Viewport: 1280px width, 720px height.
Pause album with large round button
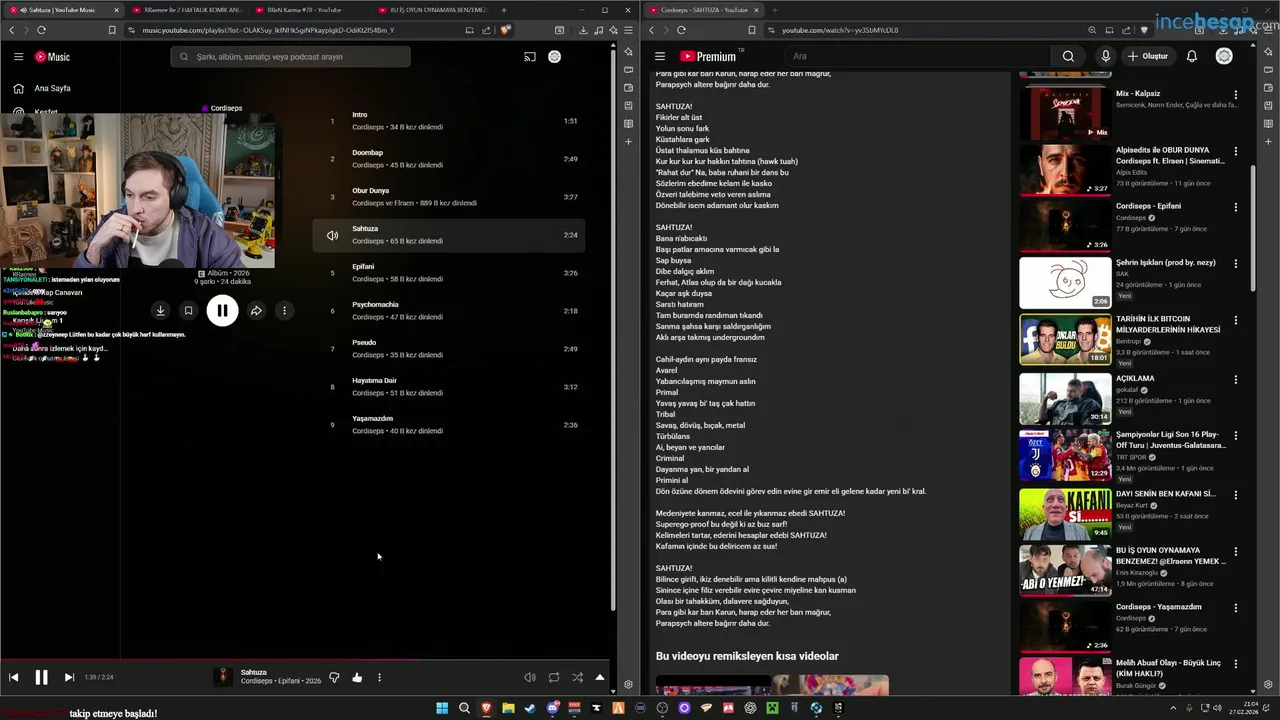[222, 311]
